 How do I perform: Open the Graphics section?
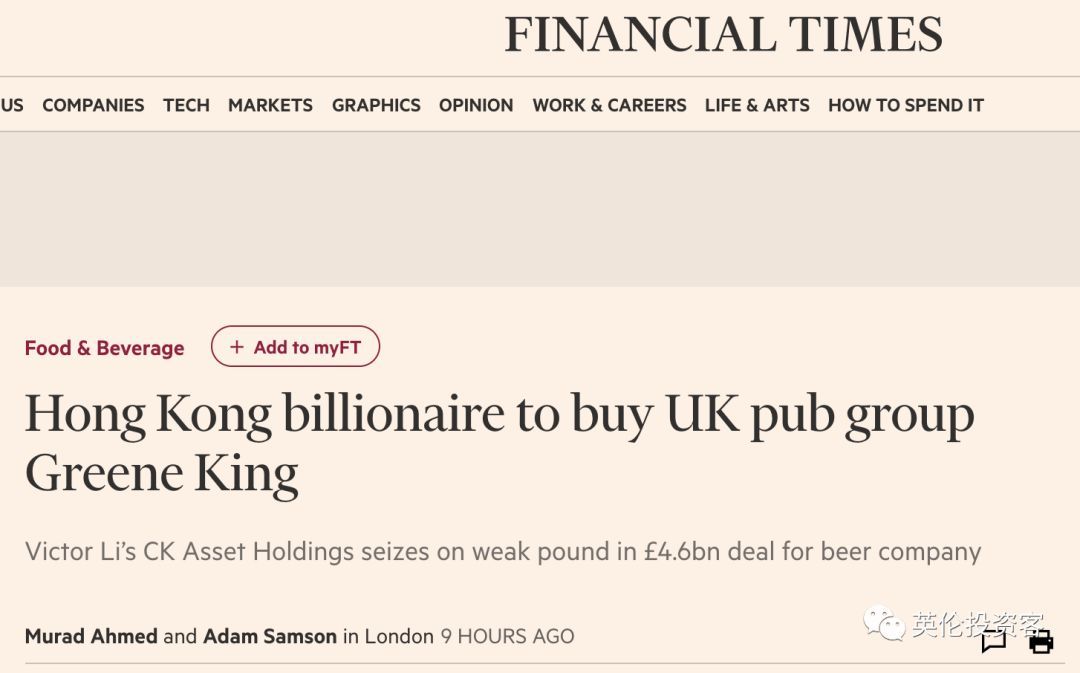coord(376,105)
